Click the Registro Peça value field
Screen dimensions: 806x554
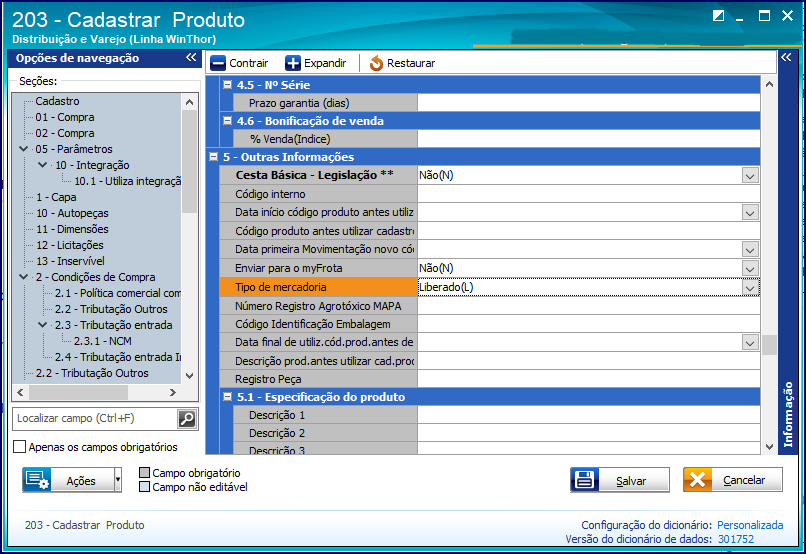589,379
